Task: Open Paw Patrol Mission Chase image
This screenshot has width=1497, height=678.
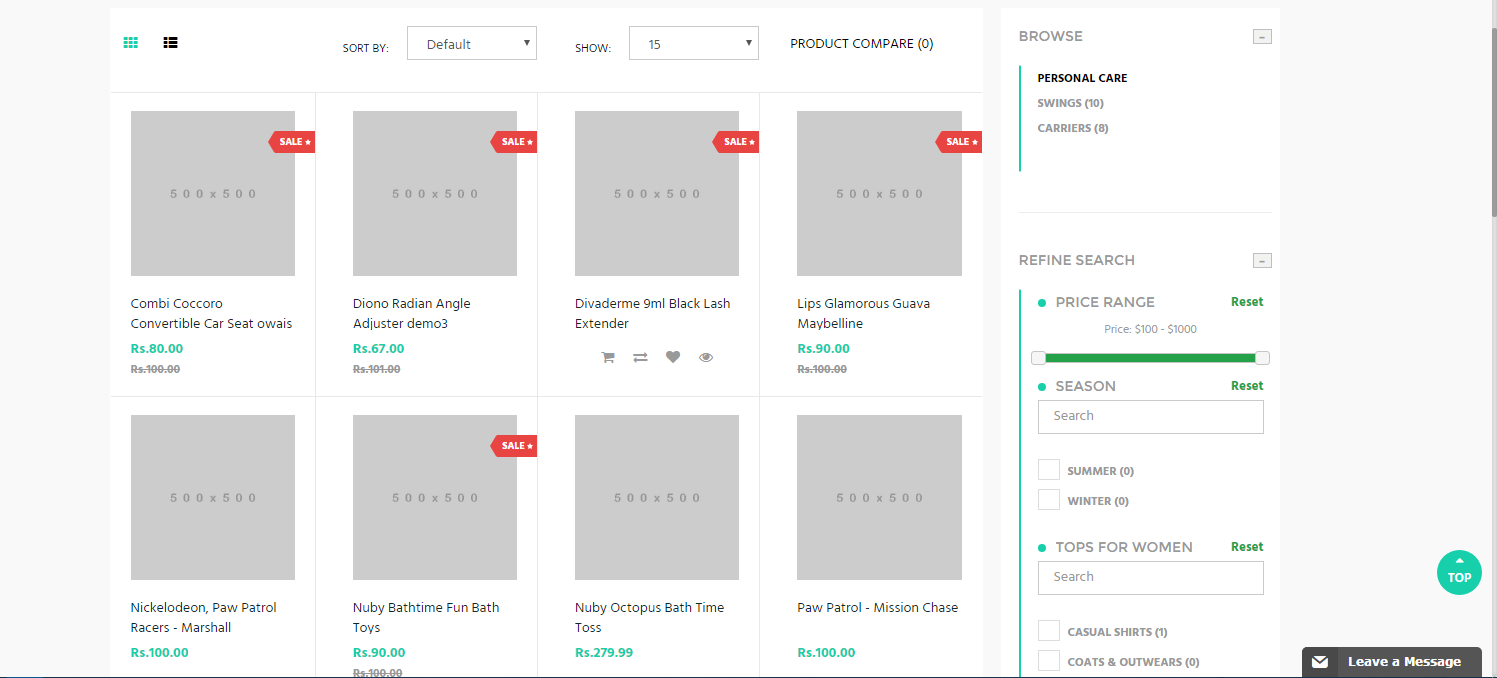Action: point(879,497)
